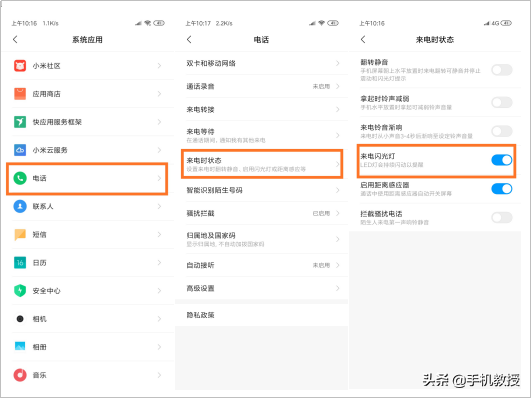Go back from 系统应用 screen
The height and width of the screenshot is (398, 531).
pyautogui.click(x=15, y=39)
